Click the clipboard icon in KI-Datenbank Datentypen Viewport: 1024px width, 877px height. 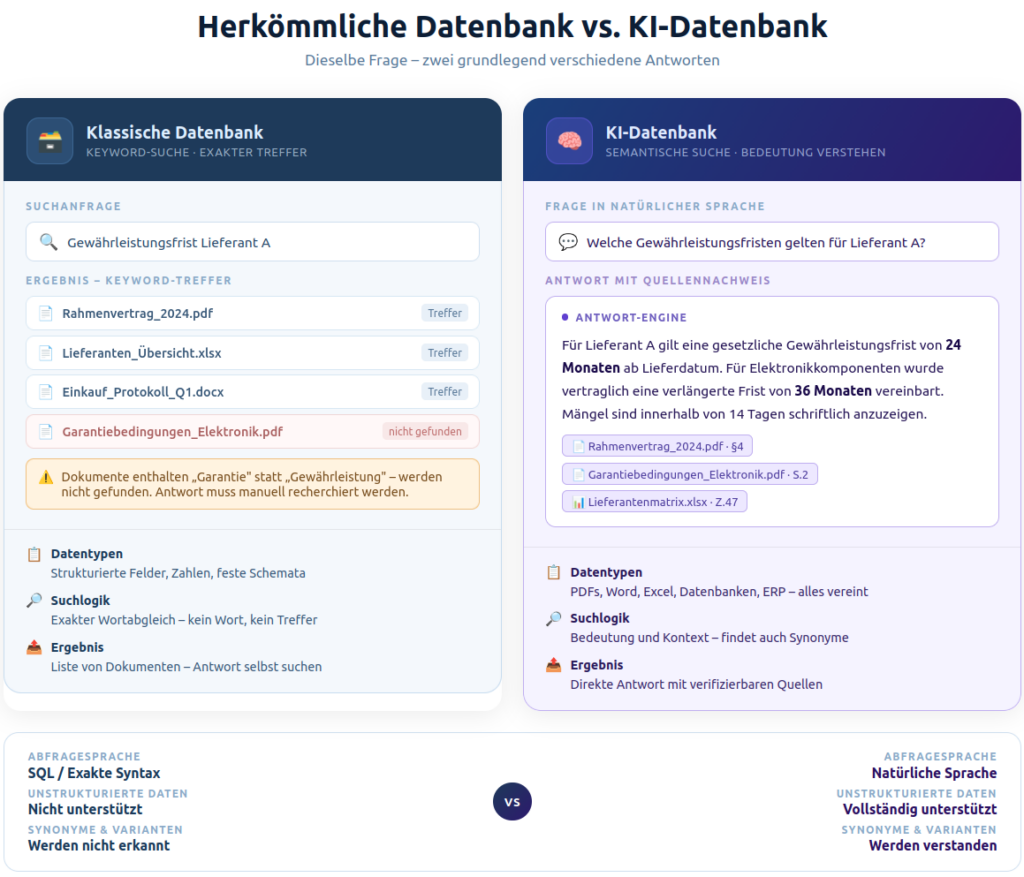click(554, 573)
